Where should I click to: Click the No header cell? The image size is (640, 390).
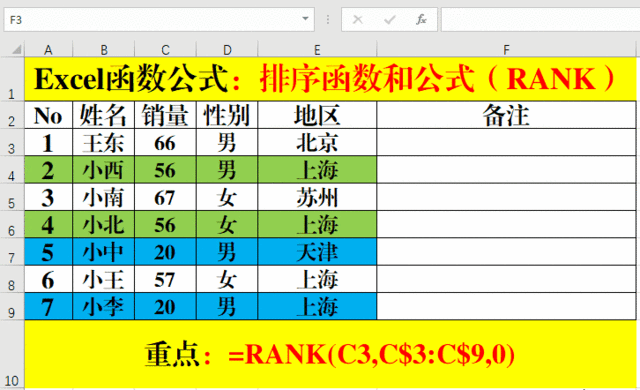(x=49, y=115)
